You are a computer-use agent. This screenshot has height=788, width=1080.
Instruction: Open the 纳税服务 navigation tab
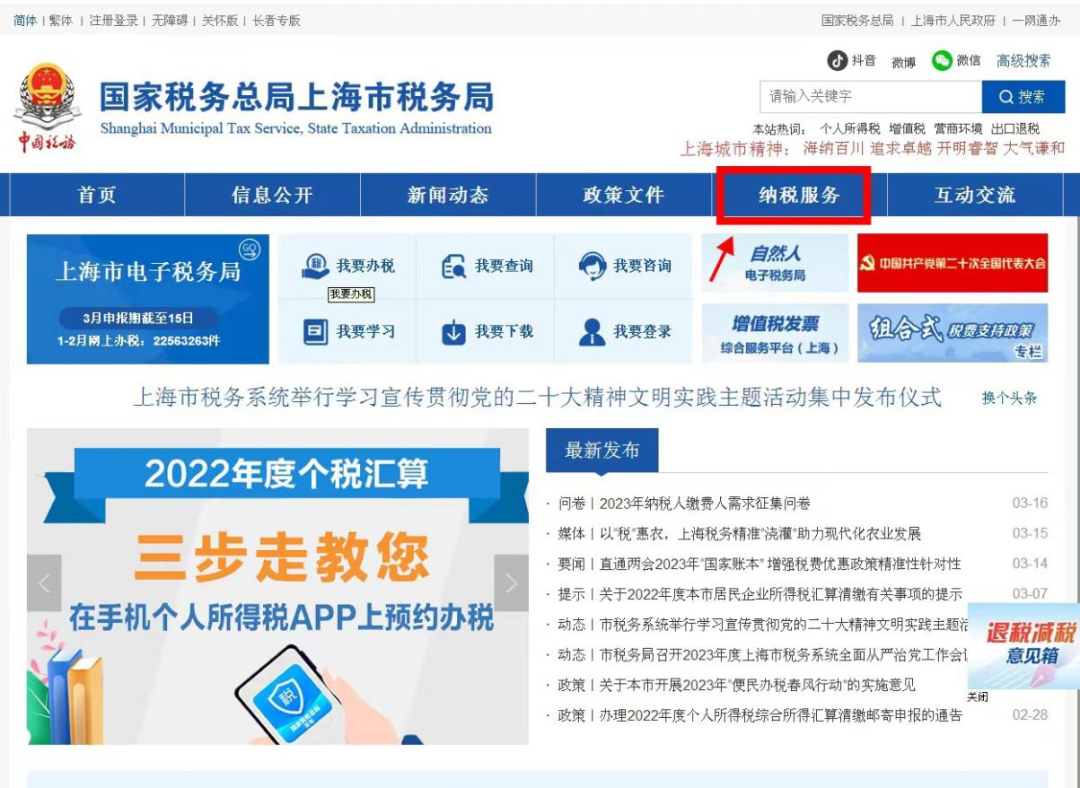click(x=799, y=195)
